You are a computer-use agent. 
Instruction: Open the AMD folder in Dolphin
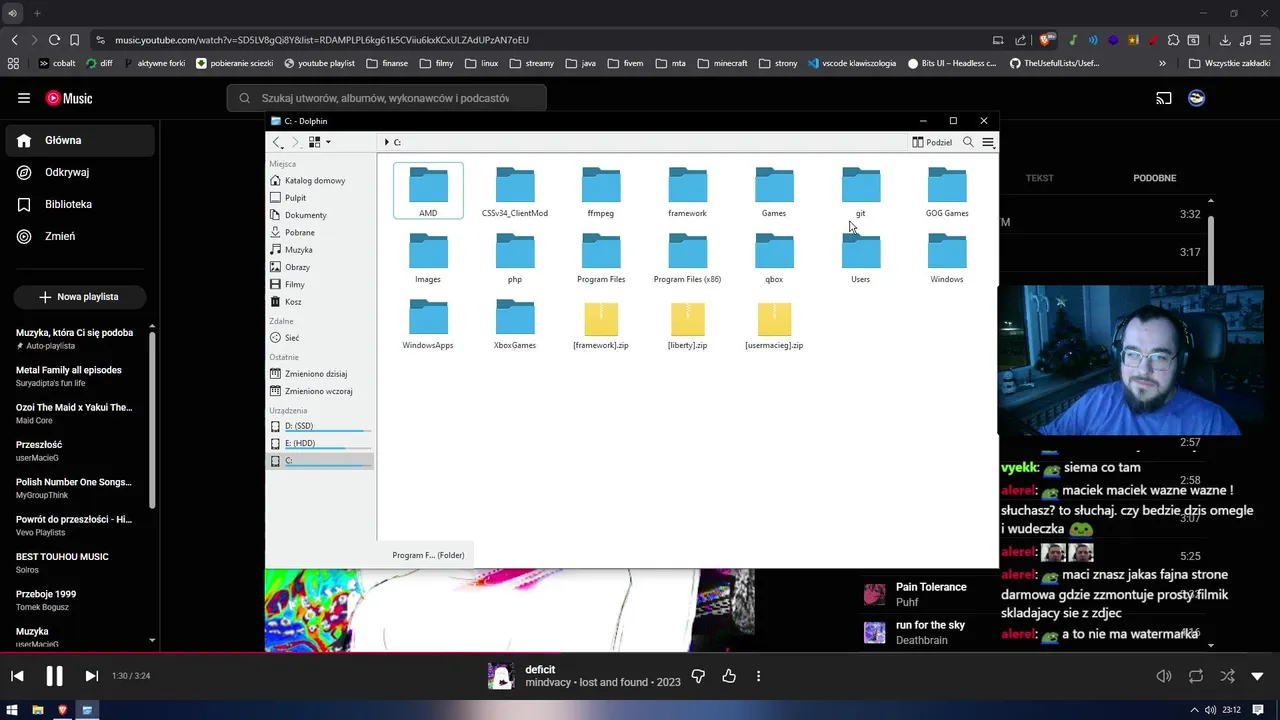click(428, 190)
